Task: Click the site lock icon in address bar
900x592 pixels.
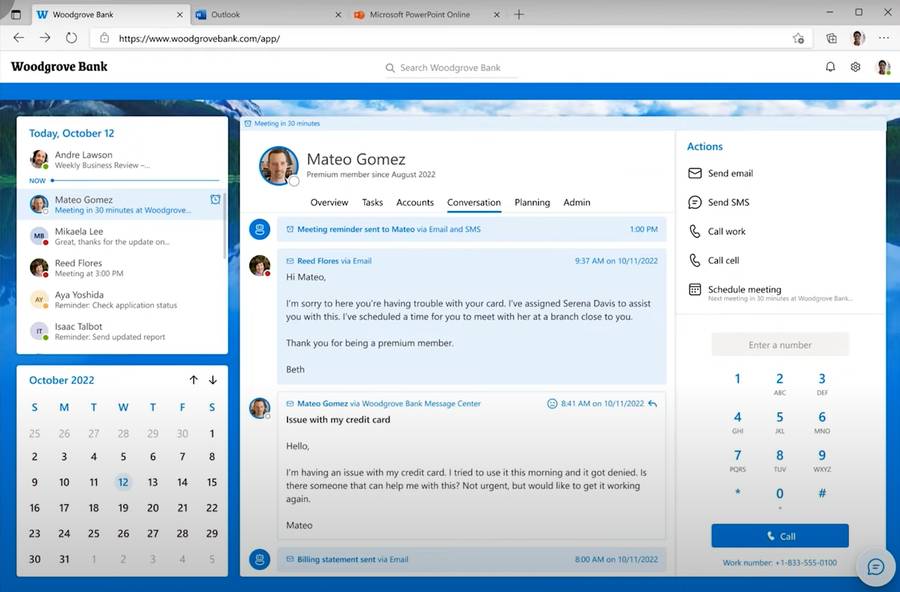Action: 104,38
